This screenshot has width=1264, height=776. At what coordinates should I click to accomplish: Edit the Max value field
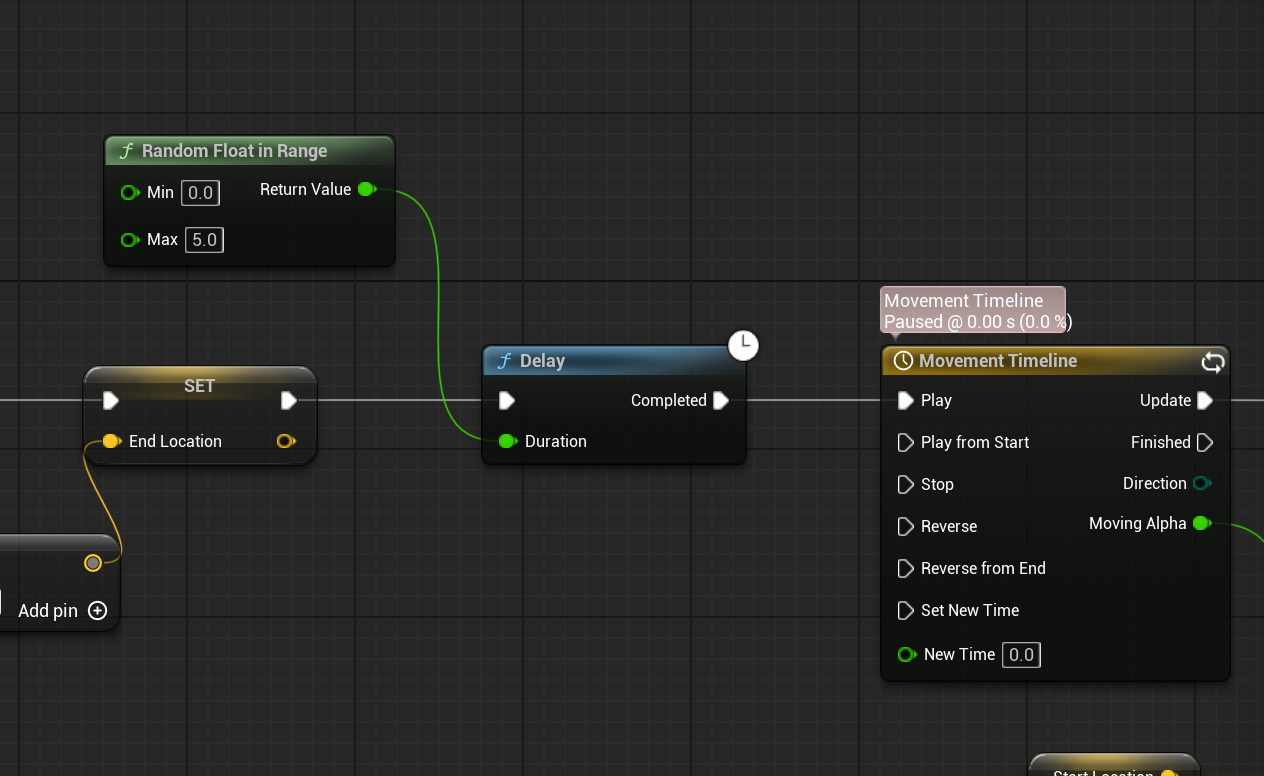point(204,239)
